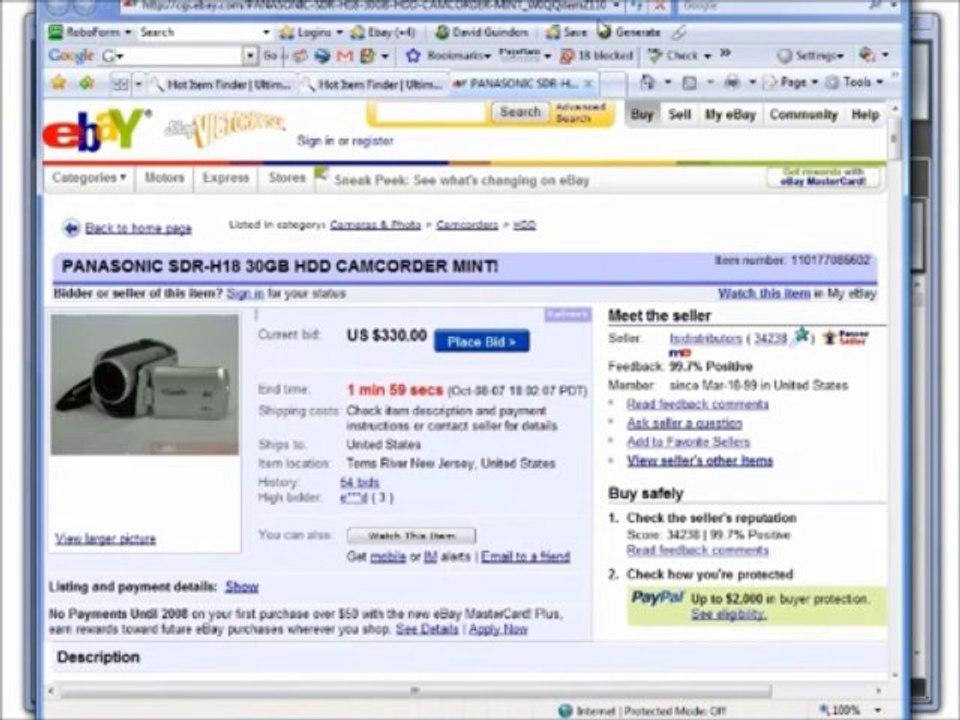Click the PageRank indicator in Google toolbar
This screenshot has width=960, height=720.
[x=525, y=55]
